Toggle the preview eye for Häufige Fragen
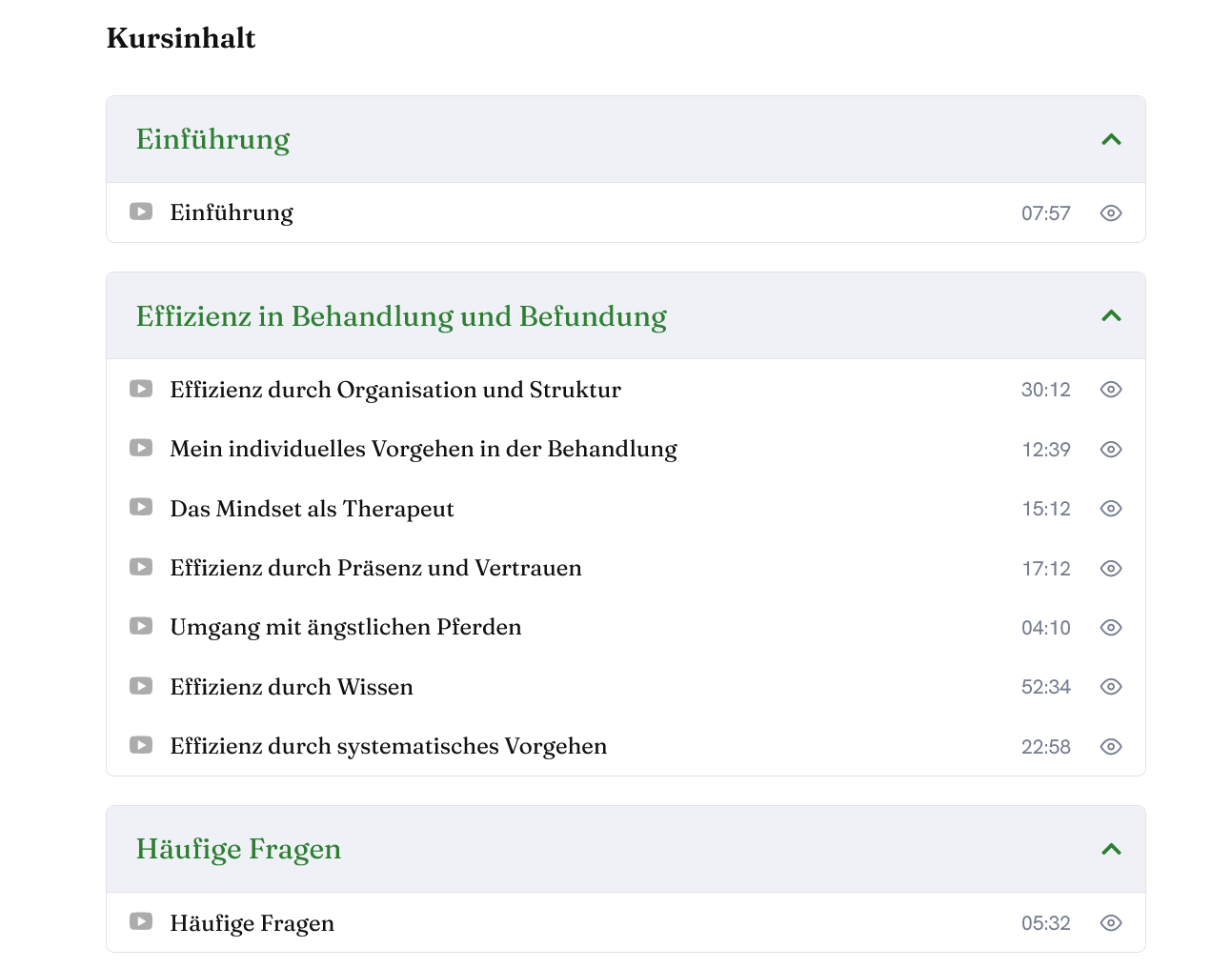 click(x=1111, y=922)
